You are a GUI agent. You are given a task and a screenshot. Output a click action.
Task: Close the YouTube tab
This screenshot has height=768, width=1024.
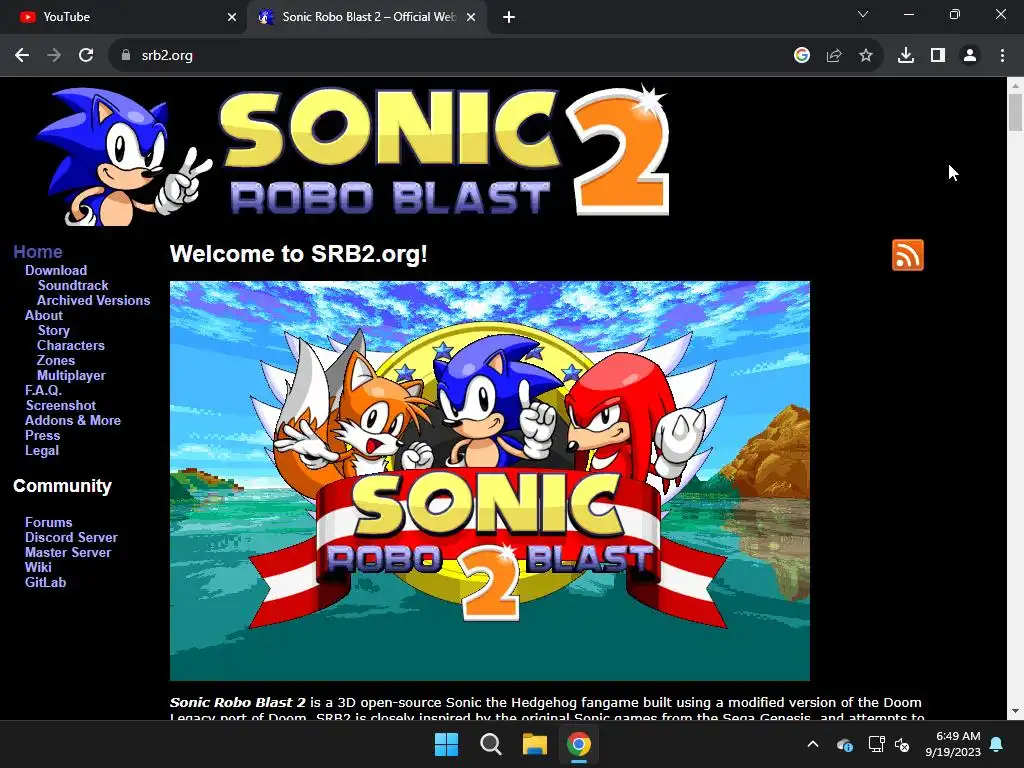[232, 17]
